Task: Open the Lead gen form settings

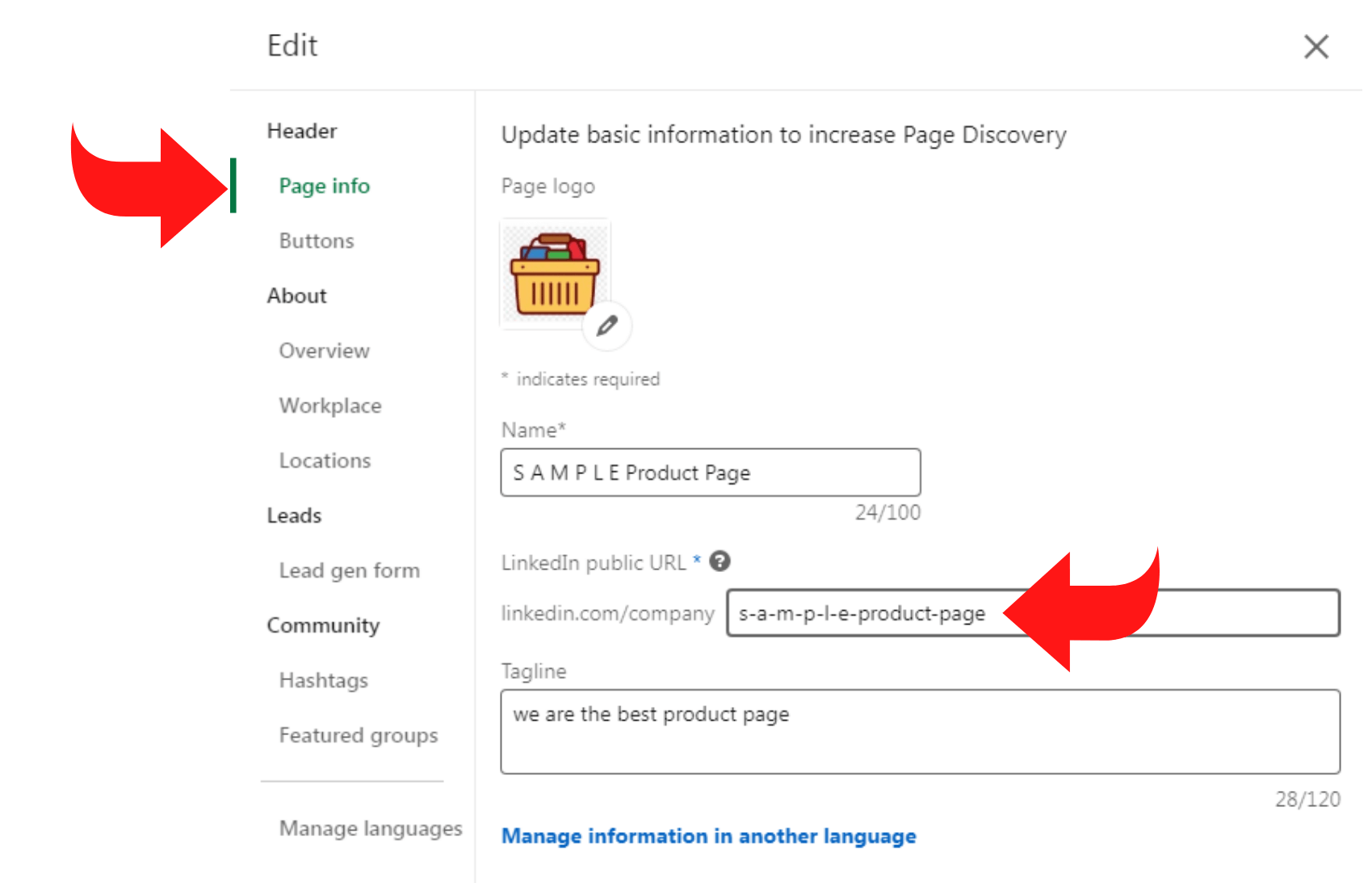Action: click(x=349, y=570)
